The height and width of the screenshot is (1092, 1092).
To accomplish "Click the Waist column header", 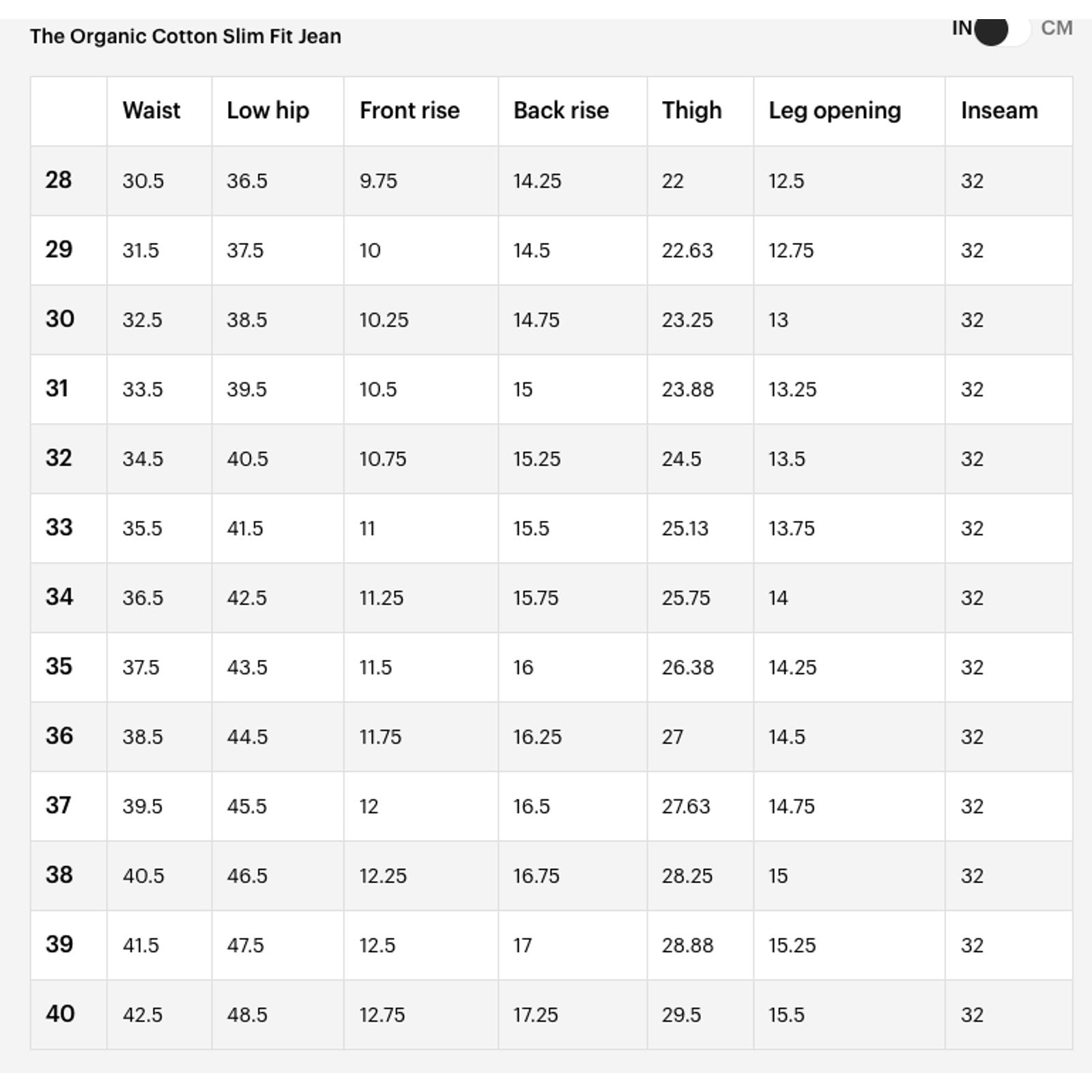I will point(152,111).
